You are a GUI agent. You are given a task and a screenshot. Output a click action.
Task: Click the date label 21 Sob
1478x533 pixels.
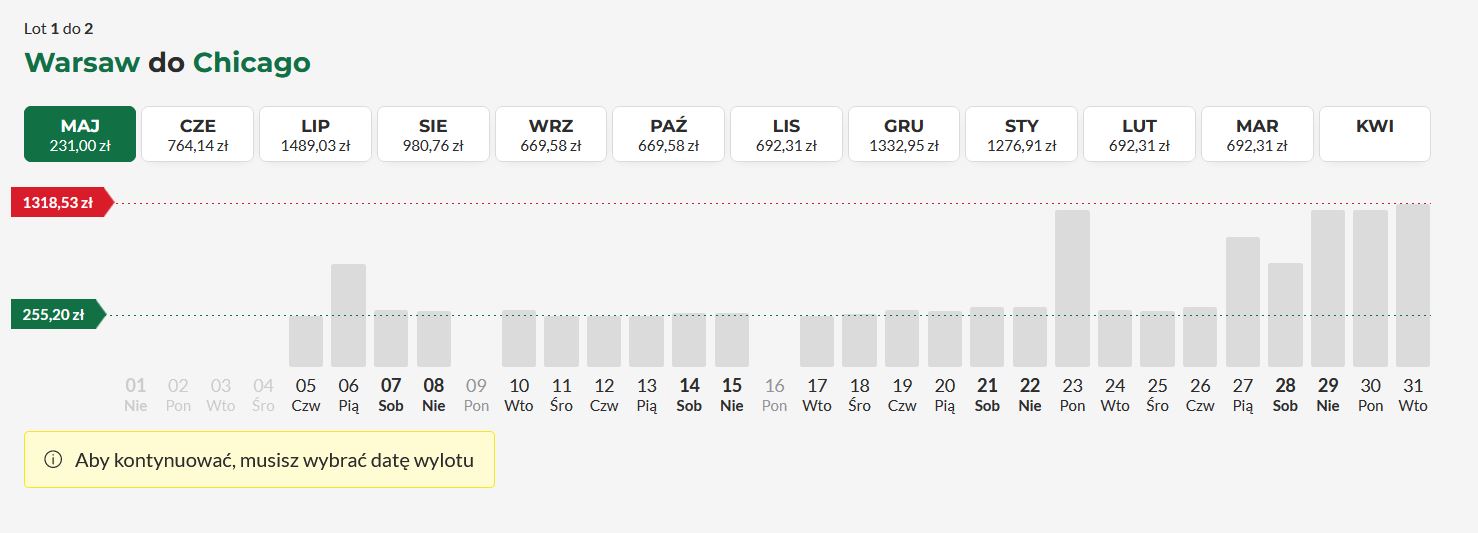pos(987,395)
